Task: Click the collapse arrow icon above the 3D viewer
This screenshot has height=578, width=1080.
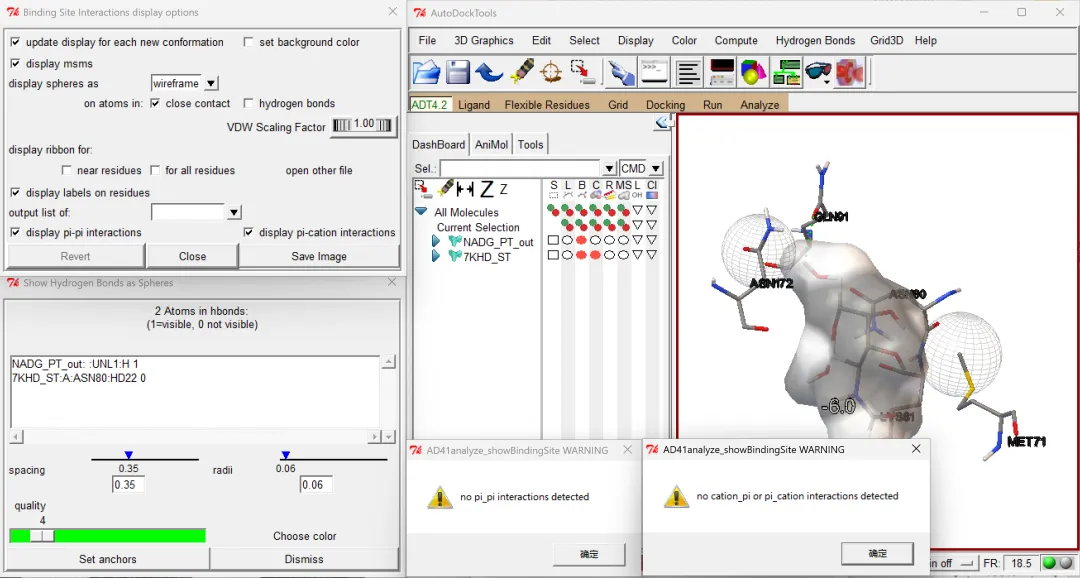Action: click(x=663, y=122)
